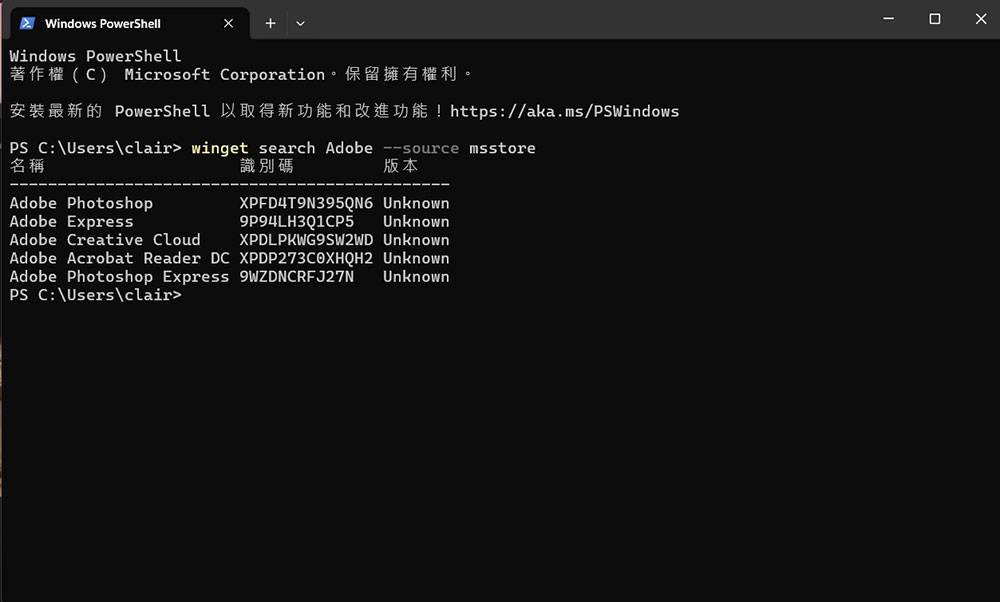Minimize the terminal window
Screen dimensions: 1000x602
[889, 19]
